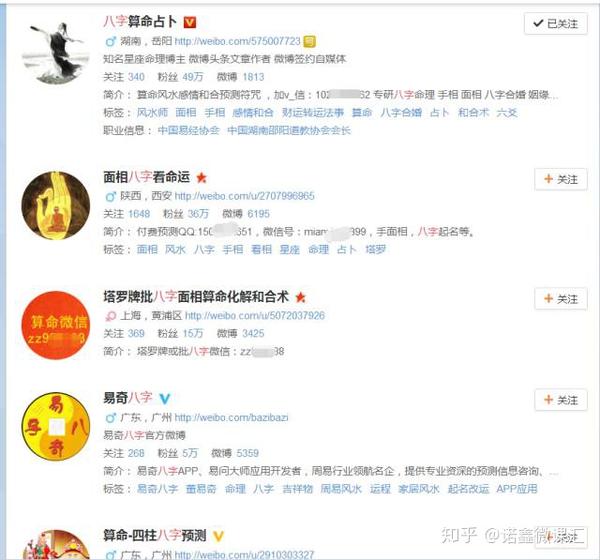This screenshot has height=560, width=600.
Task: Open the red 算命微信 round avatar
Action: click(56, 325)
